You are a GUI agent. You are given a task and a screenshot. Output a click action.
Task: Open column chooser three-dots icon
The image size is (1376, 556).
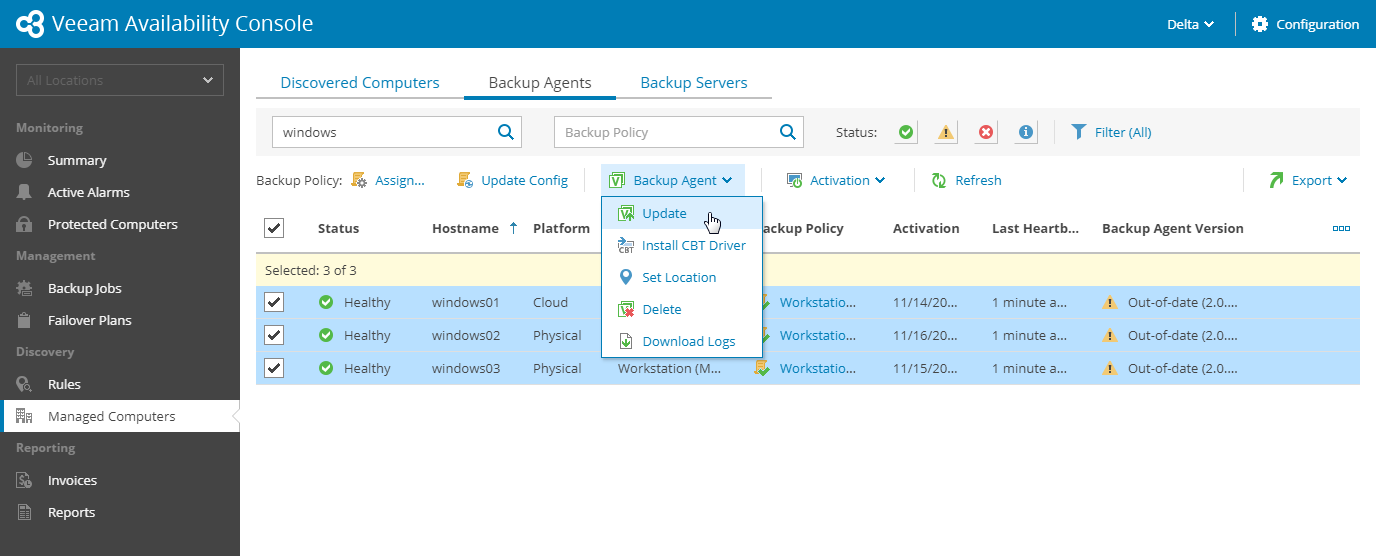click(1341, 228)
